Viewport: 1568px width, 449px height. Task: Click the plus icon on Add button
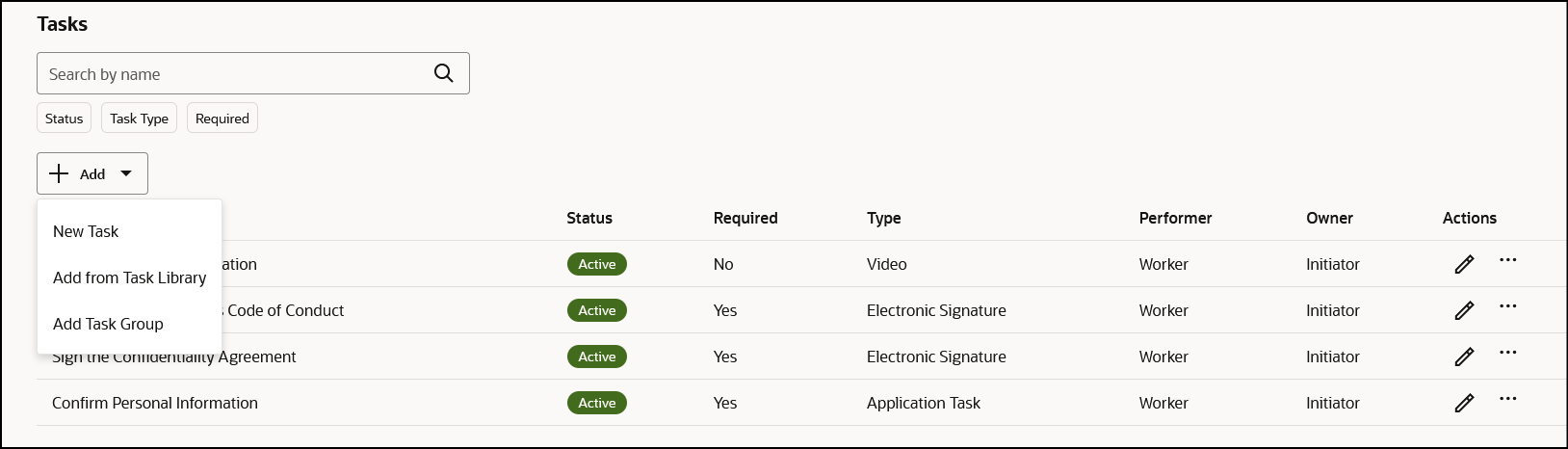tap(59, 173)
